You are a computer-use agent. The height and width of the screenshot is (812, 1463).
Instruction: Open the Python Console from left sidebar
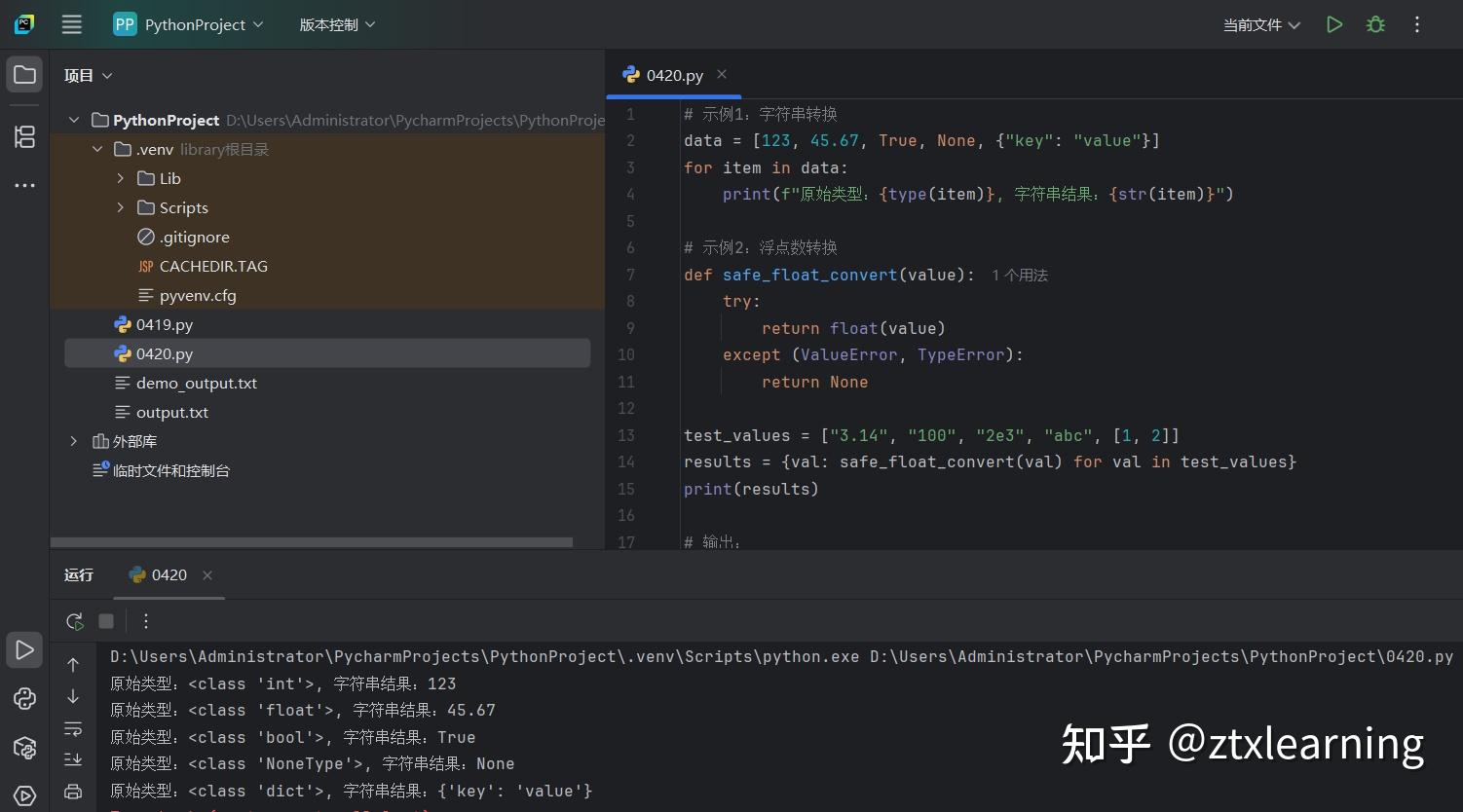coord(24,697)
